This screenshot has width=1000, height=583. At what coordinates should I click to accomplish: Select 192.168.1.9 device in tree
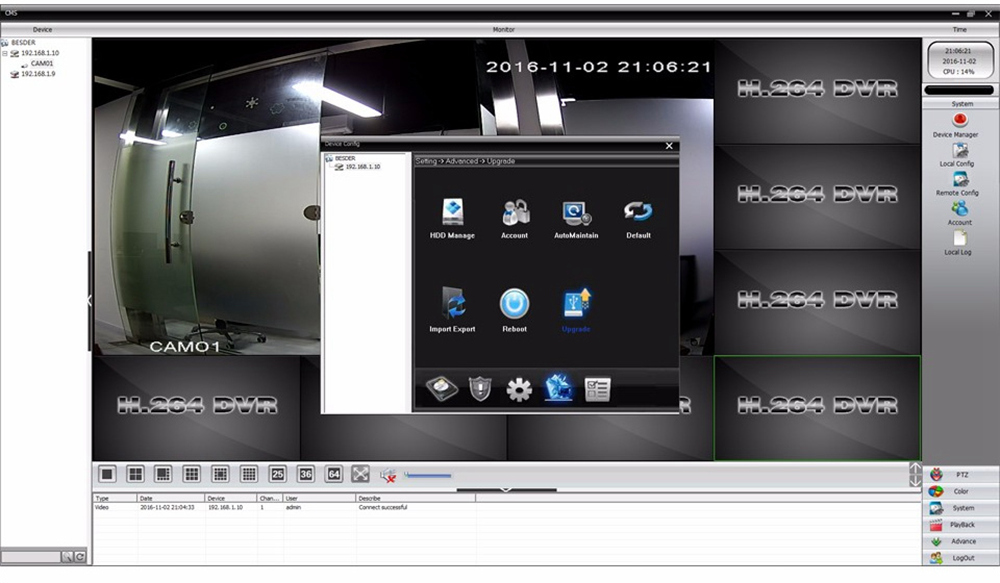pyautogui.click(x=38, y=74)
